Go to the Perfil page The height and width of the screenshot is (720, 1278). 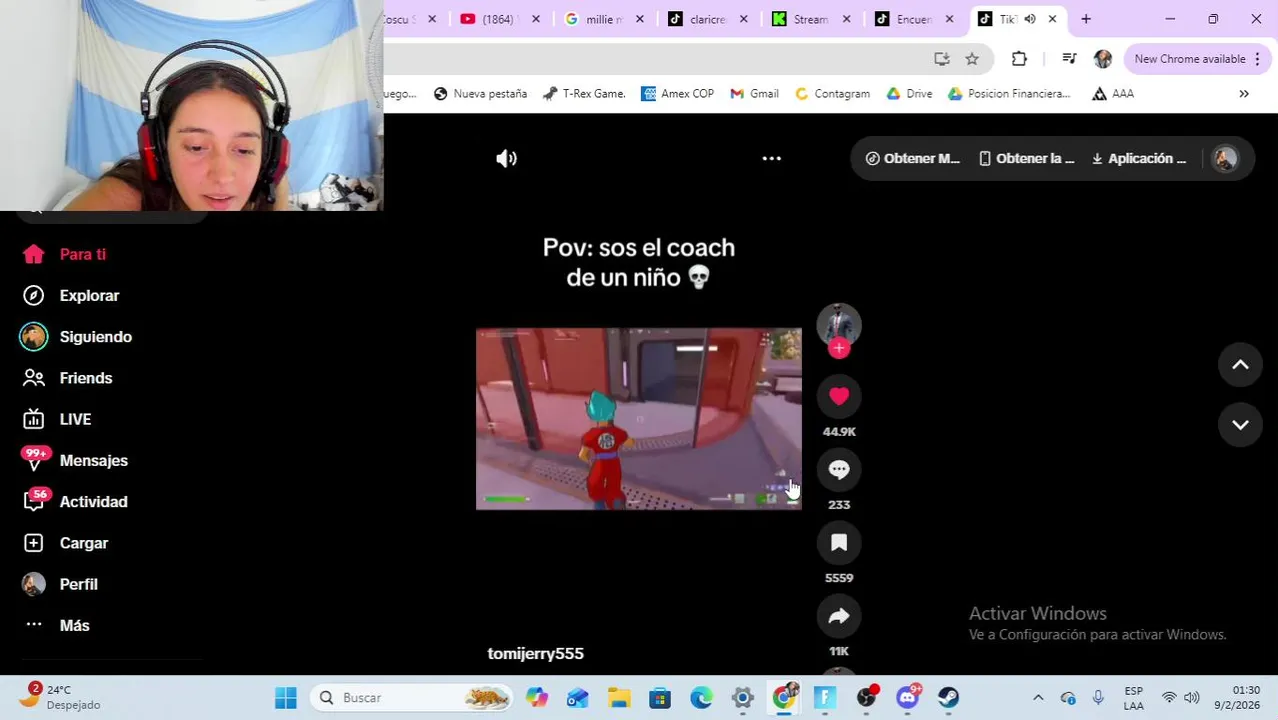click(x=60, y=584)
